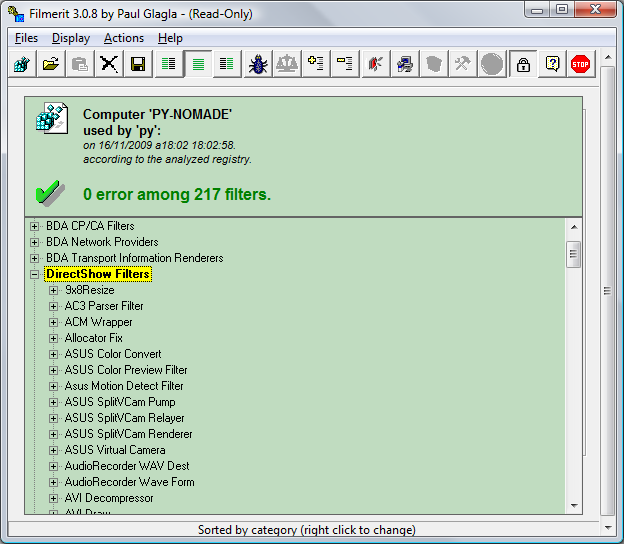Viewport: 624px width, 544px height.
Task: Open the Display menu
Action: point(71,38)
